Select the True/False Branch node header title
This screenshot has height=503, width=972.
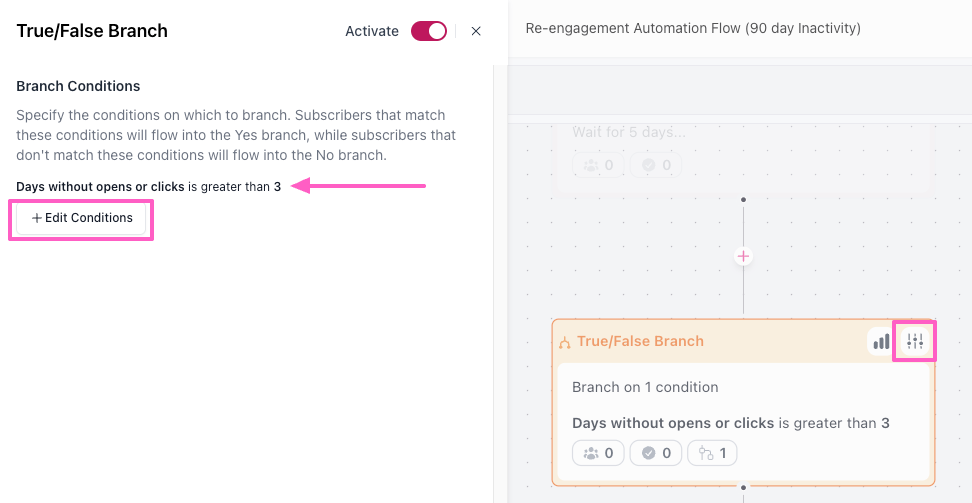pyautogui.click(x=640, y=341)
